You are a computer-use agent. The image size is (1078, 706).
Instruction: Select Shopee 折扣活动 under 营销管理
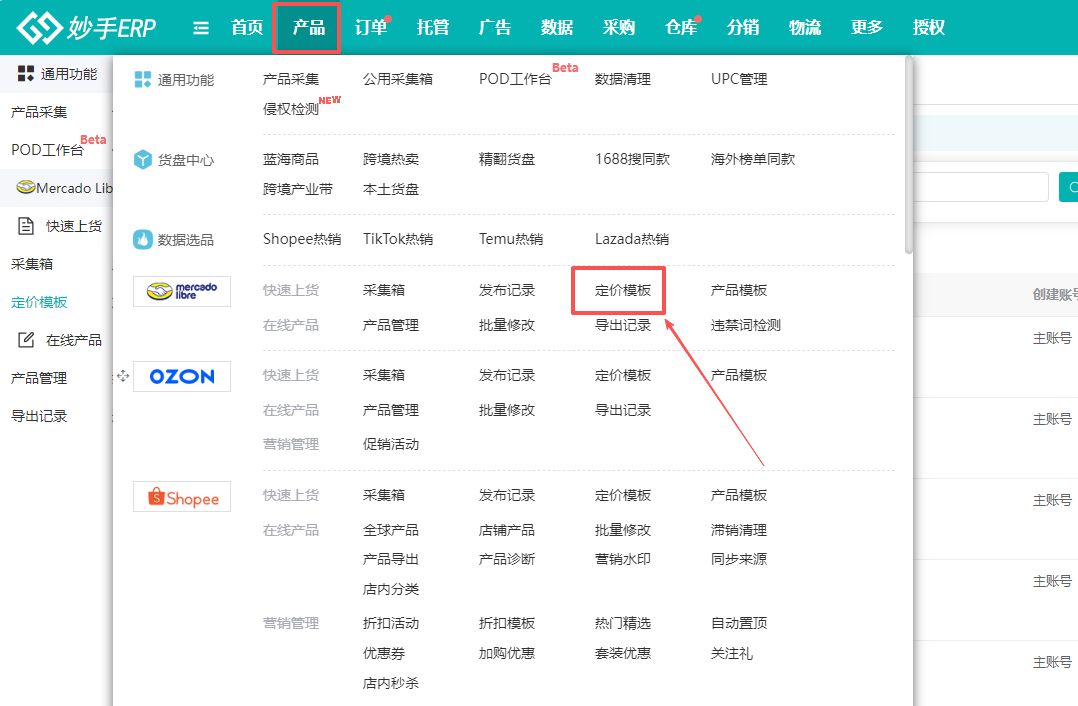(x=390, y=623)
